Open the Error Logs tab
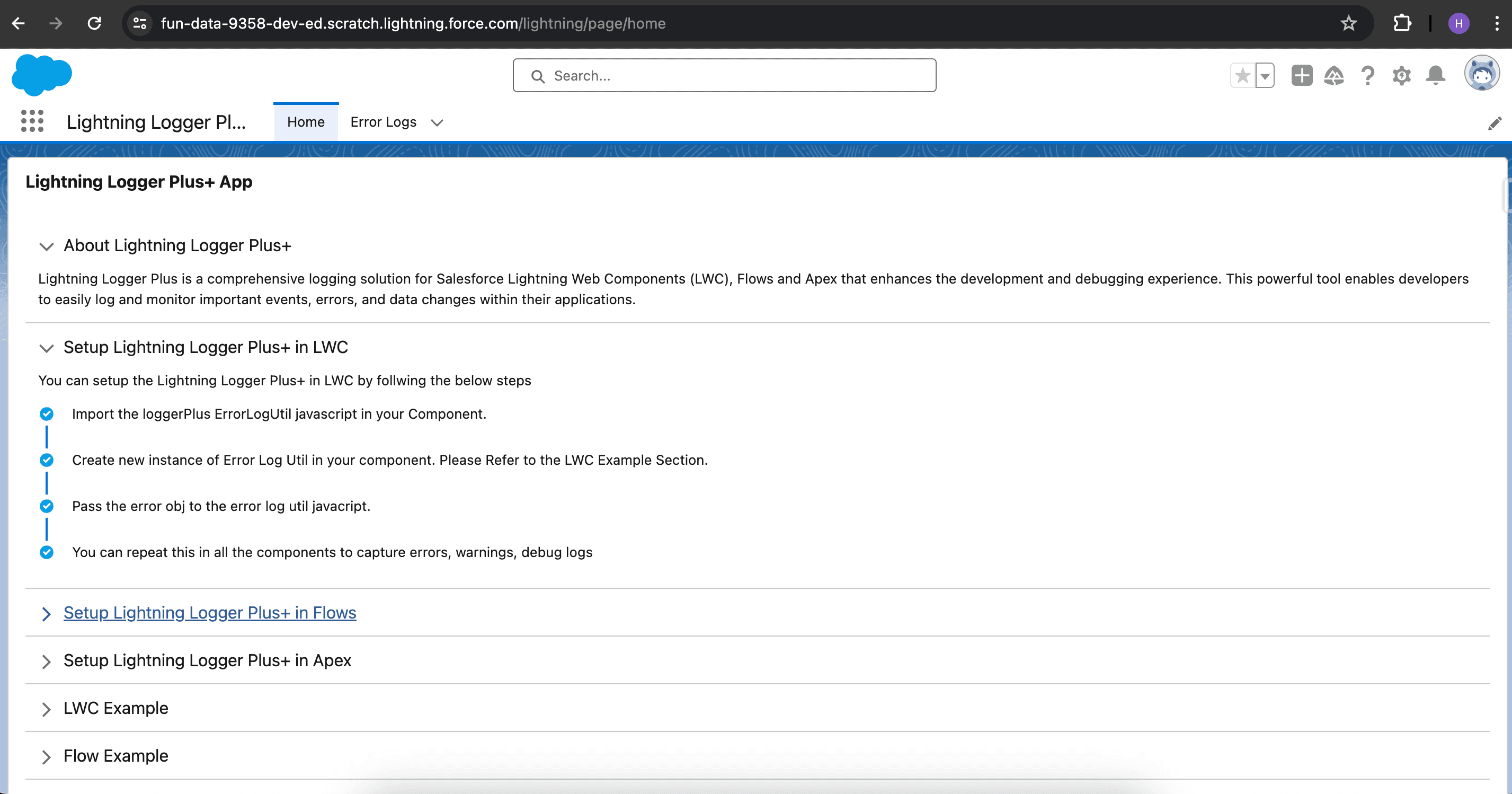 coord(383,121)
